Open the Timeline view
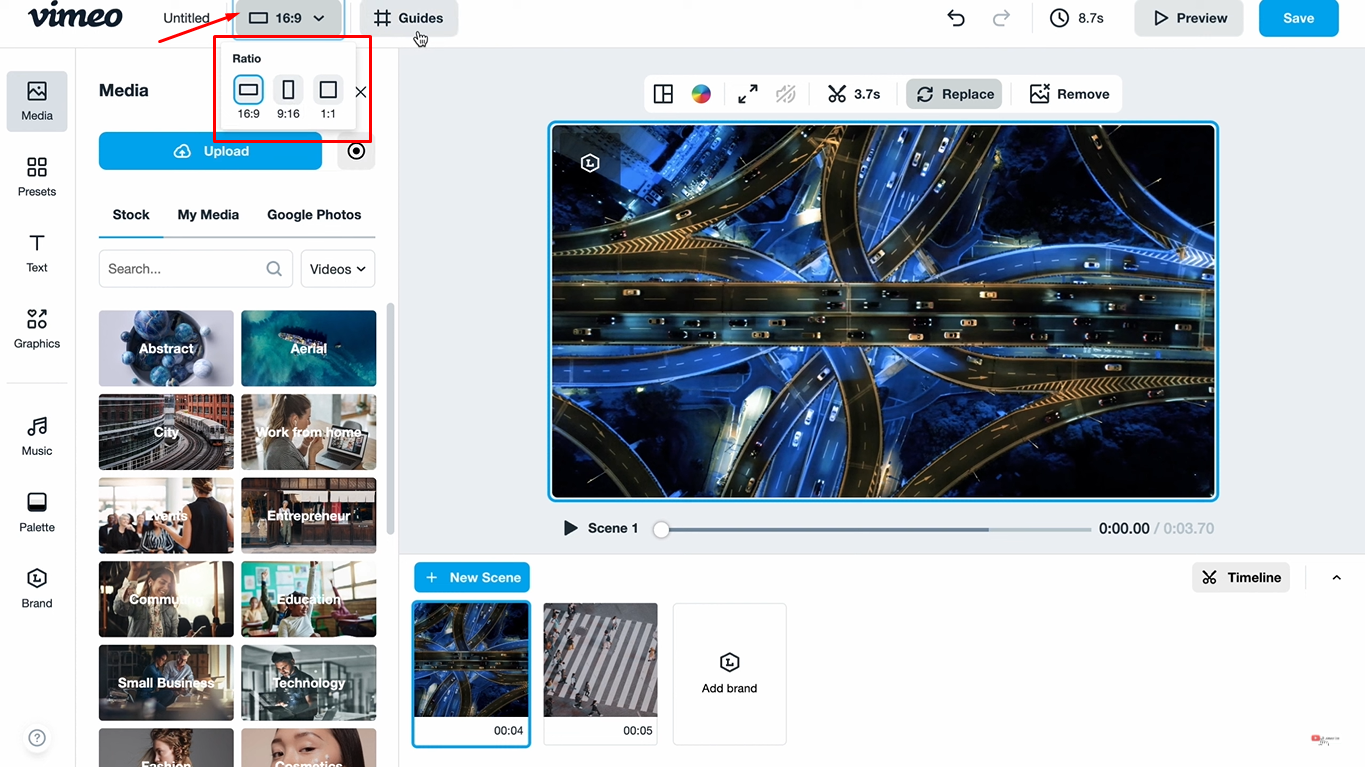The height and width of the screenshot is (767, 1365). (1241, 577)
